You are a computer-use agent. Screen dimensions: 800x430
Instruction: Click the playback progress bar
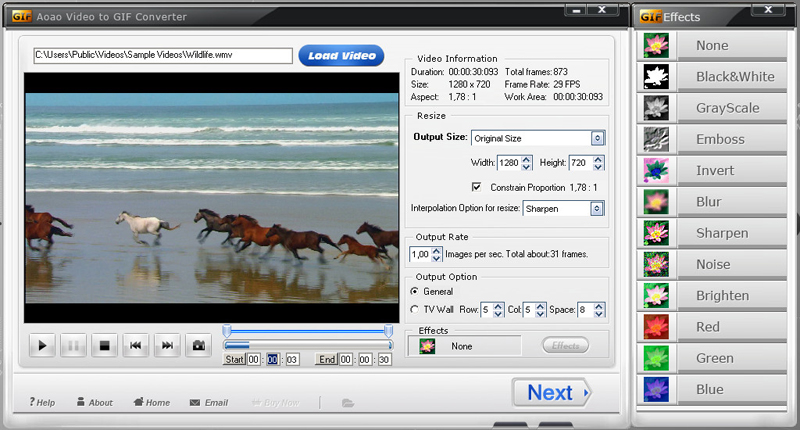coord(308,345)
